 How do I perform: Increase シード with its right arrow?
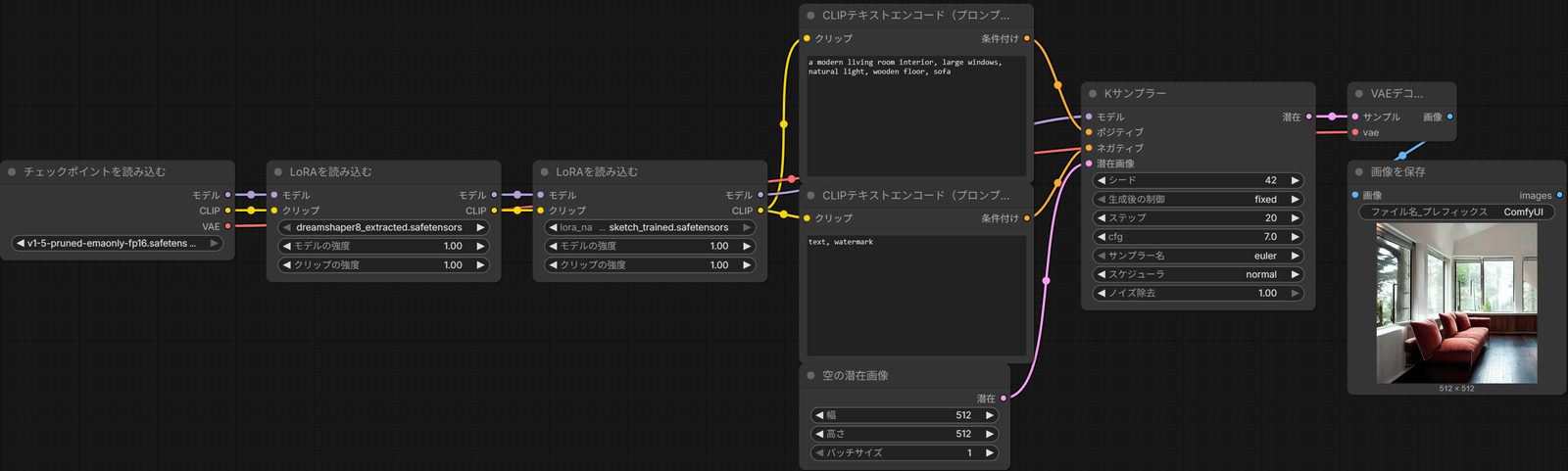coord(1295,180)
